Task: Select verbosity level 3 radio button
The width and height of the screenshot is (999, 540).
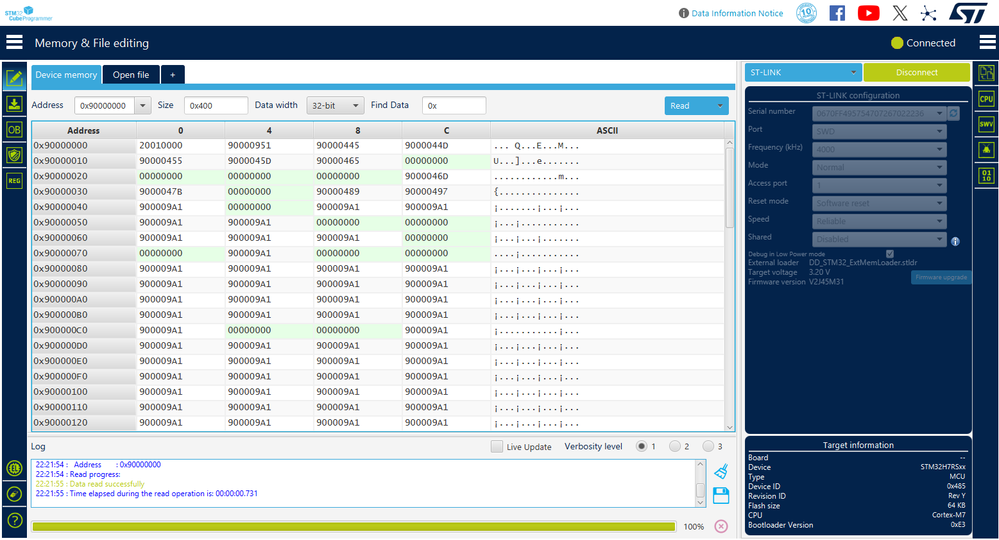Action: tap(708, 446)
